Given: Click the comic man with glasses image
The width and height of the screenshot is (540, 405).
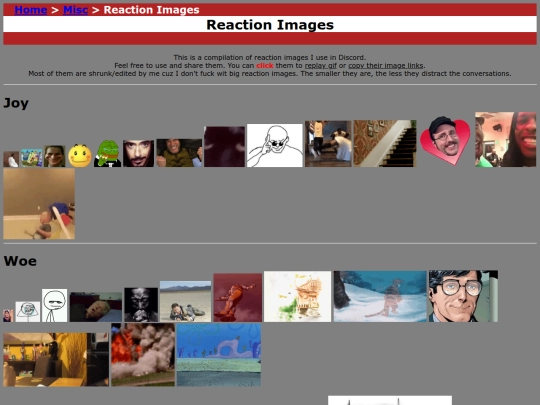Looking at the screenshot, I should click(x=463, y=296).
